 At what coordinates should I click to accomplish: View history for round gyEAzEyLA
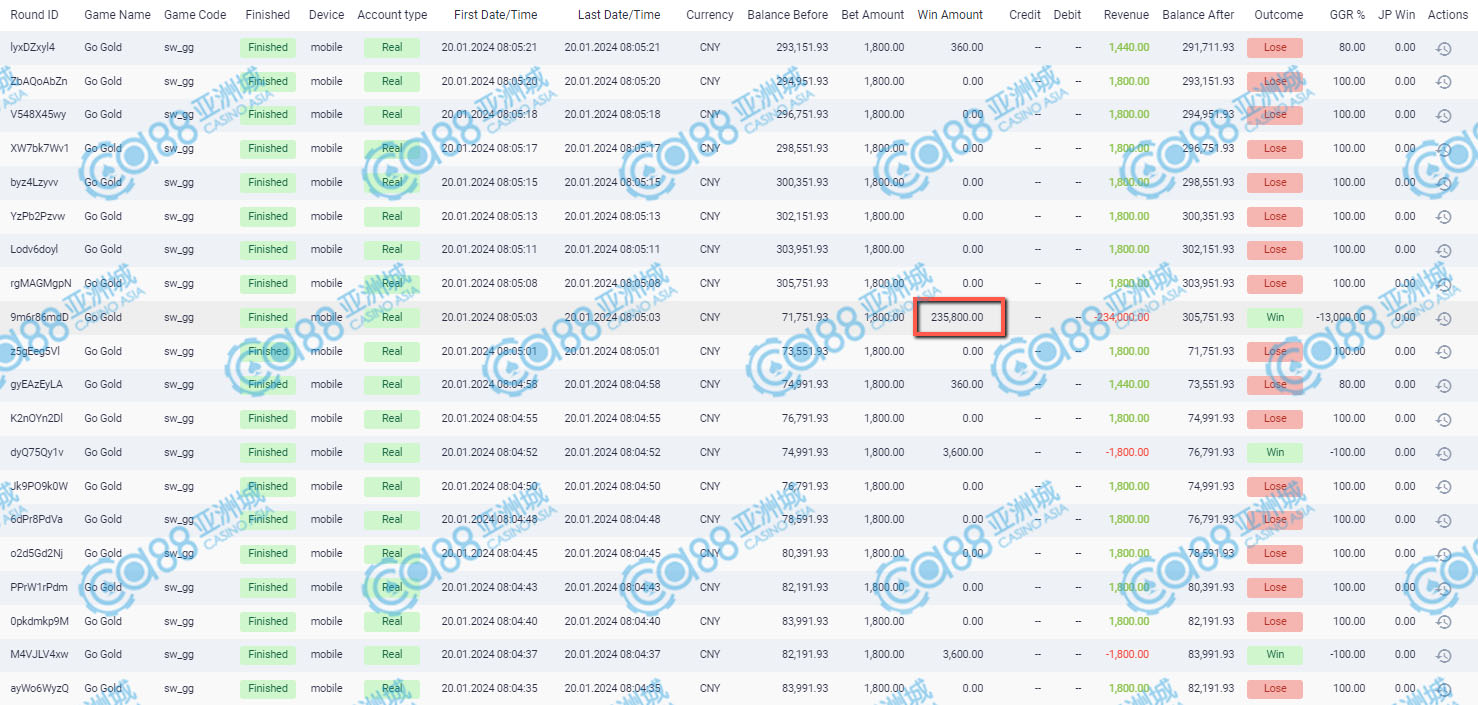1443,385
